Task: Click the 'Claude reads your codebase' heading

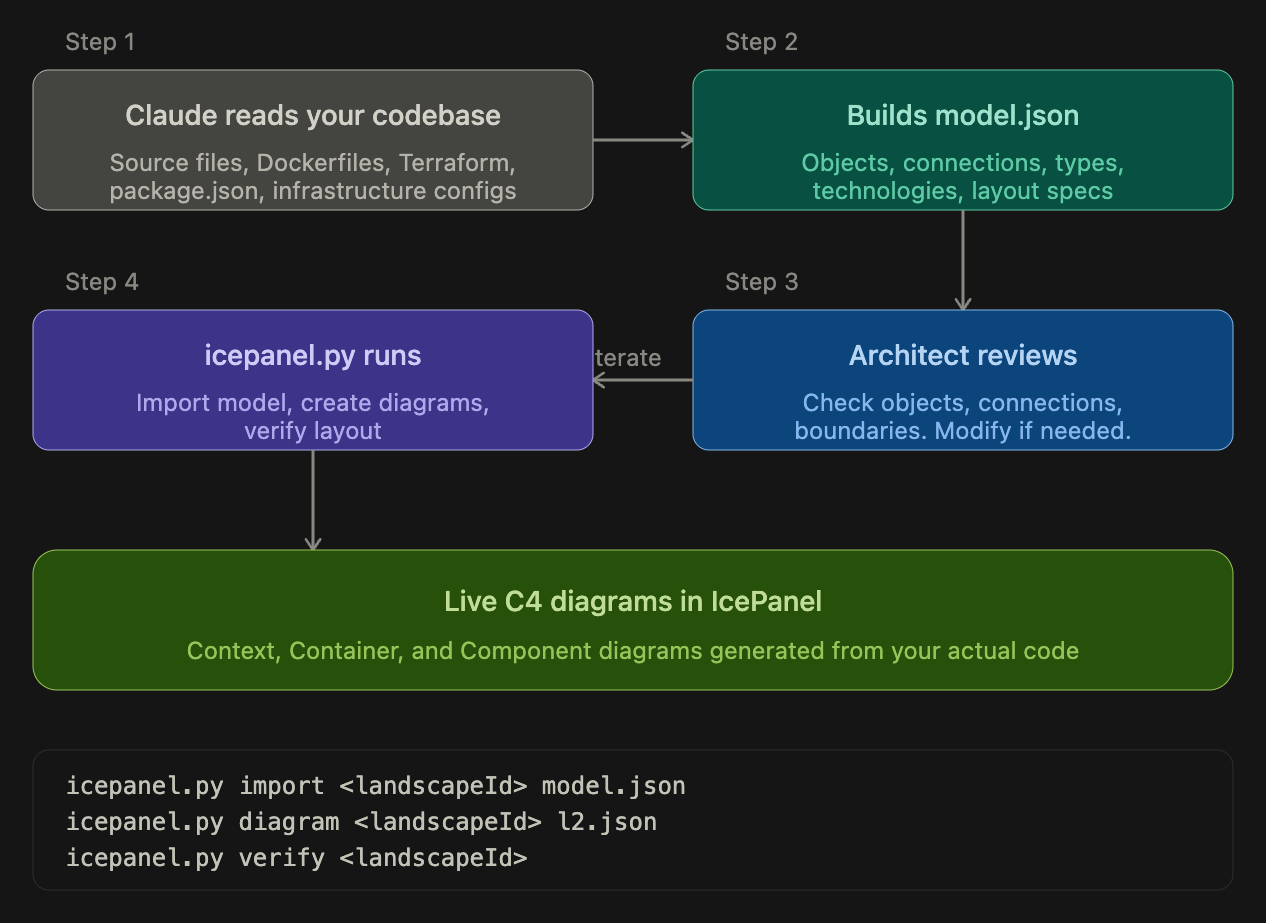Action: (313, 116)
